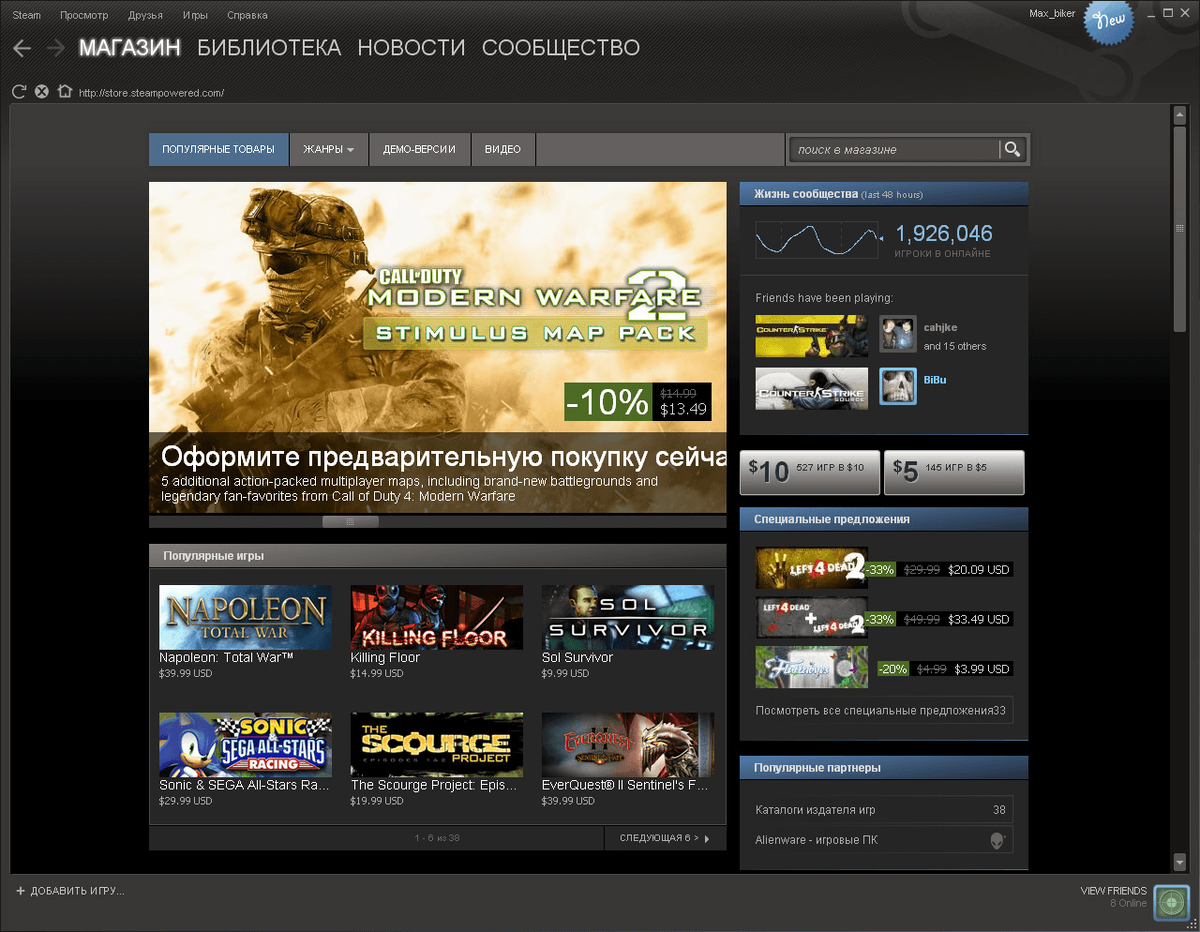
Task: Switch to СООБЩЕСТВО section
Action: [561, 48]
